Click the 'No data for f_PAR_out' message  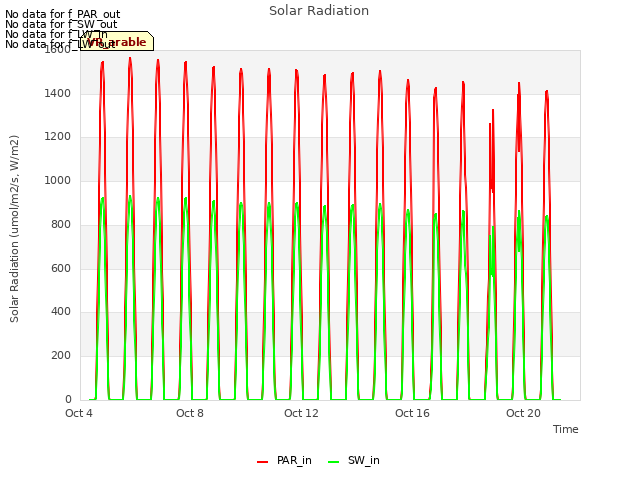point(62,15)
